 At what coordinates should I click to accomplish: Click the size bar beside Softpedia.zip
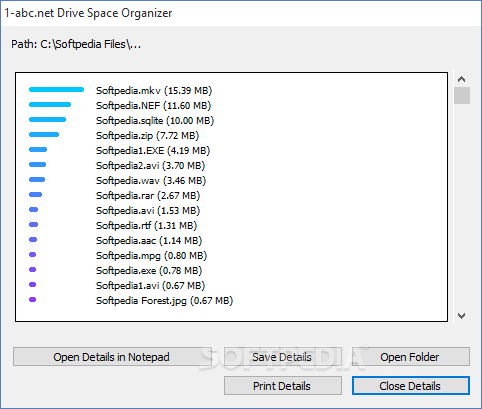coord(44,134)
